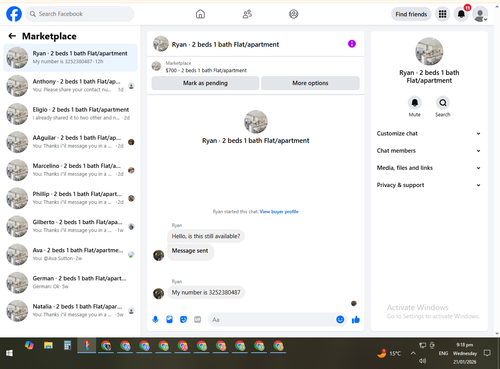Image resolution: width=500 pixels, height=369 pixels.
Task: Open the Groups icon in top navigation
Action: point(294,14)
